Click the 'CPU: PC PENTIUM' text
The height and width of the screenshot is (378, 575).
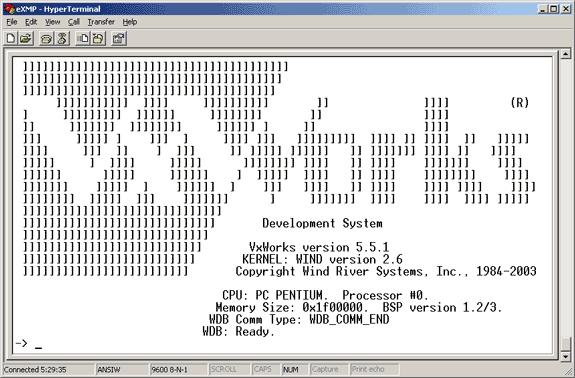click(272, 295)
